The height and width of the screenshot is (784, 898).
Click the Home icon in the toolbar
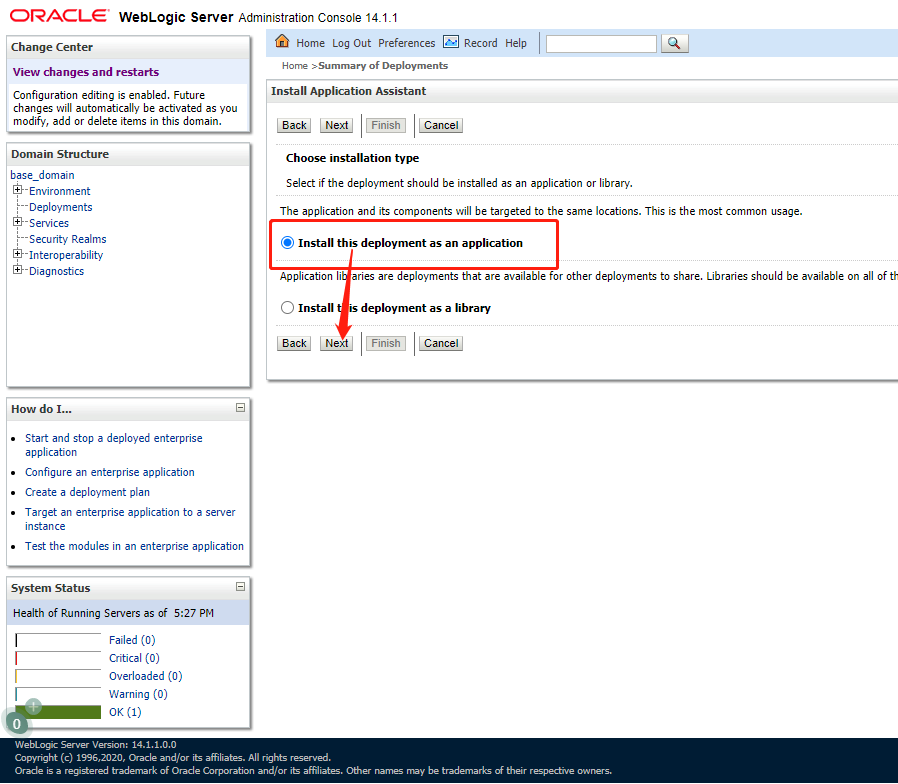[x=282, y=43]
